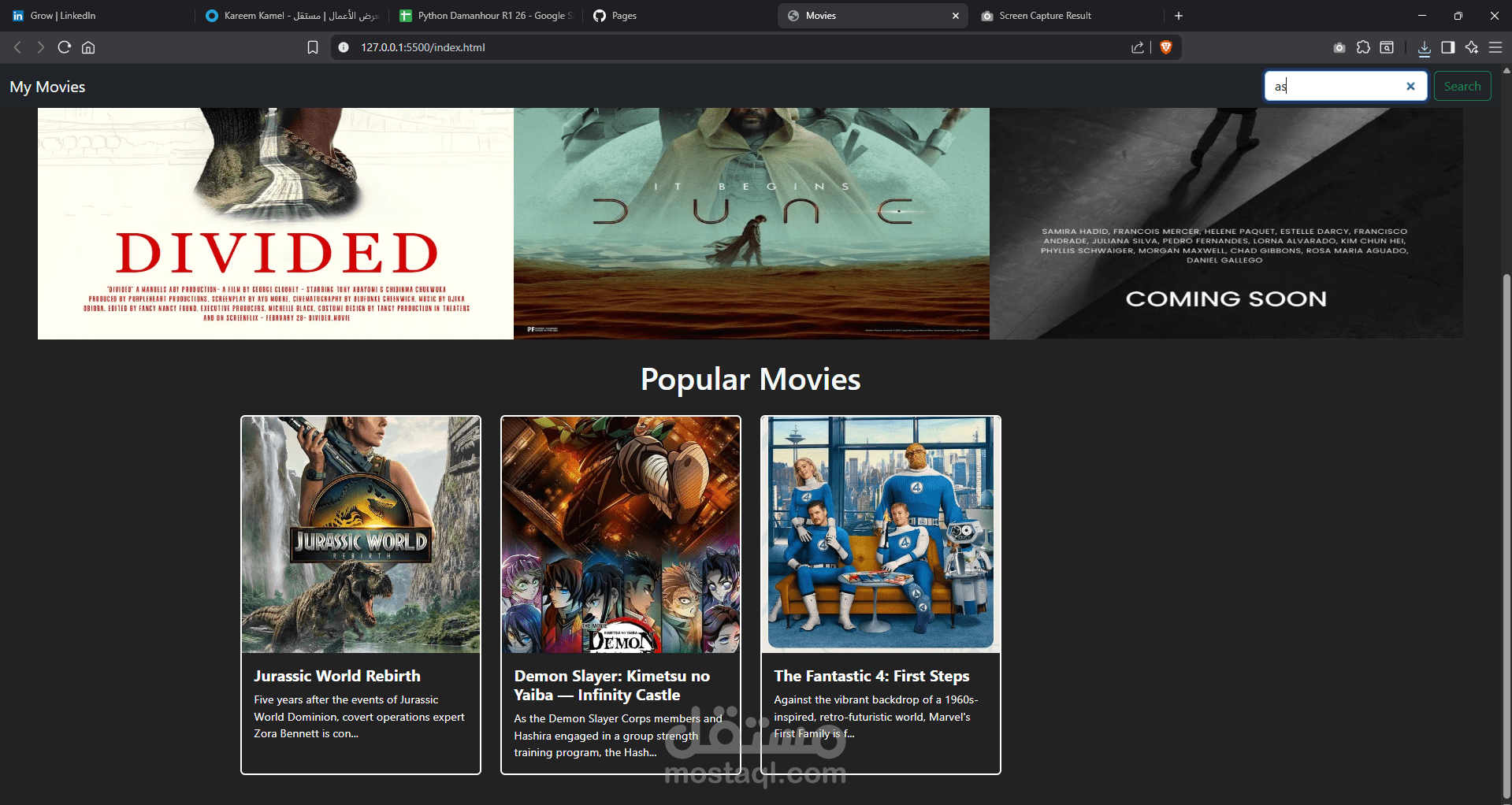Open the browser hamburger menu

1495,47
